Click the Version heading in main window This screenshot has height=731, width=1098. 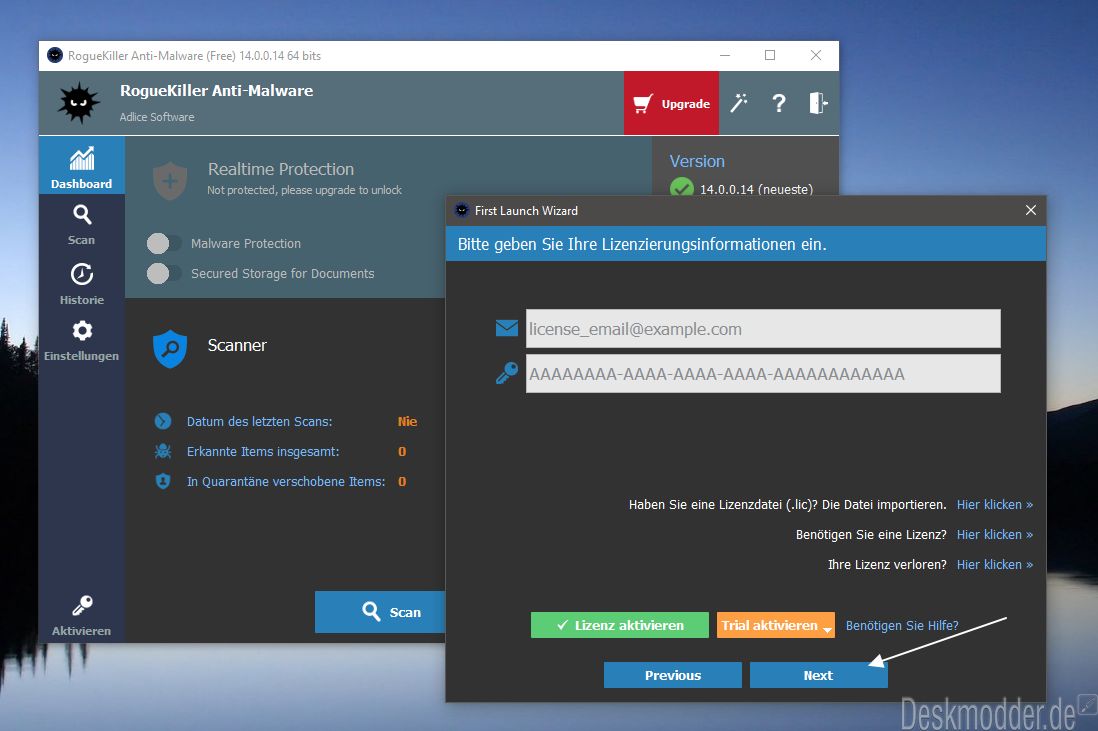click(697, 161)
